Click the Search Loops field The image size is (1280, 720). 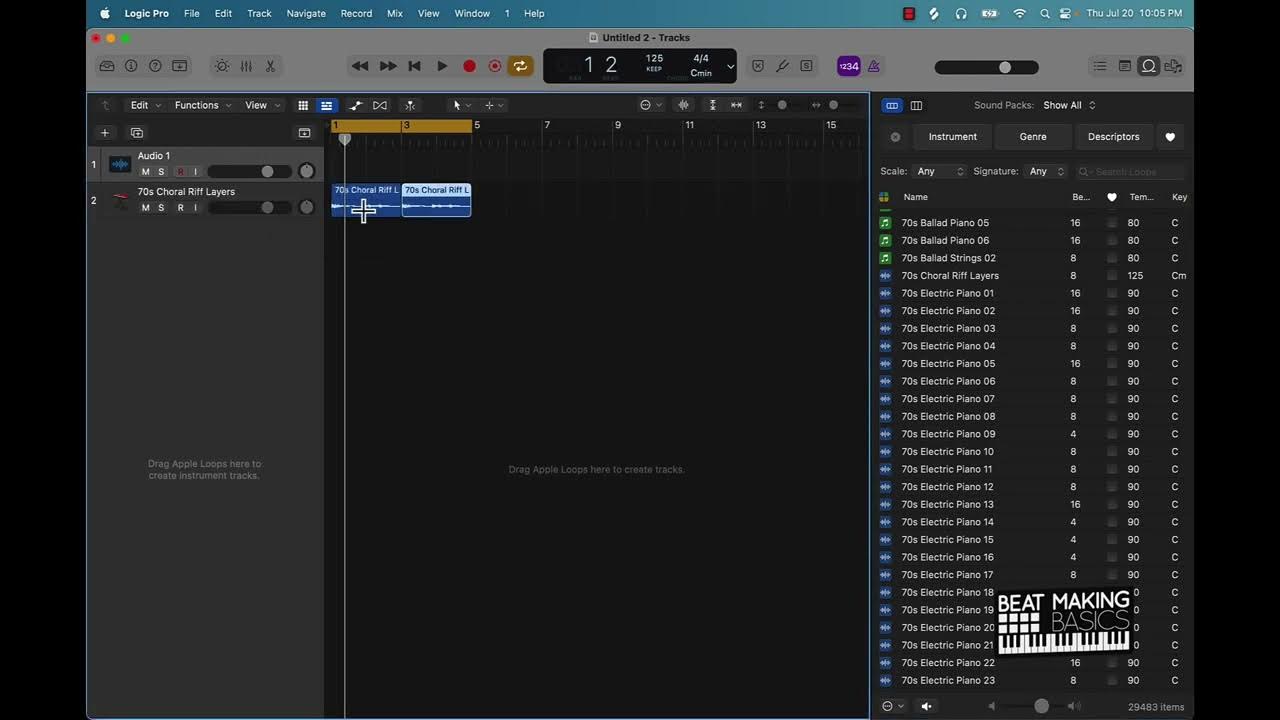tap(1131, 172)
